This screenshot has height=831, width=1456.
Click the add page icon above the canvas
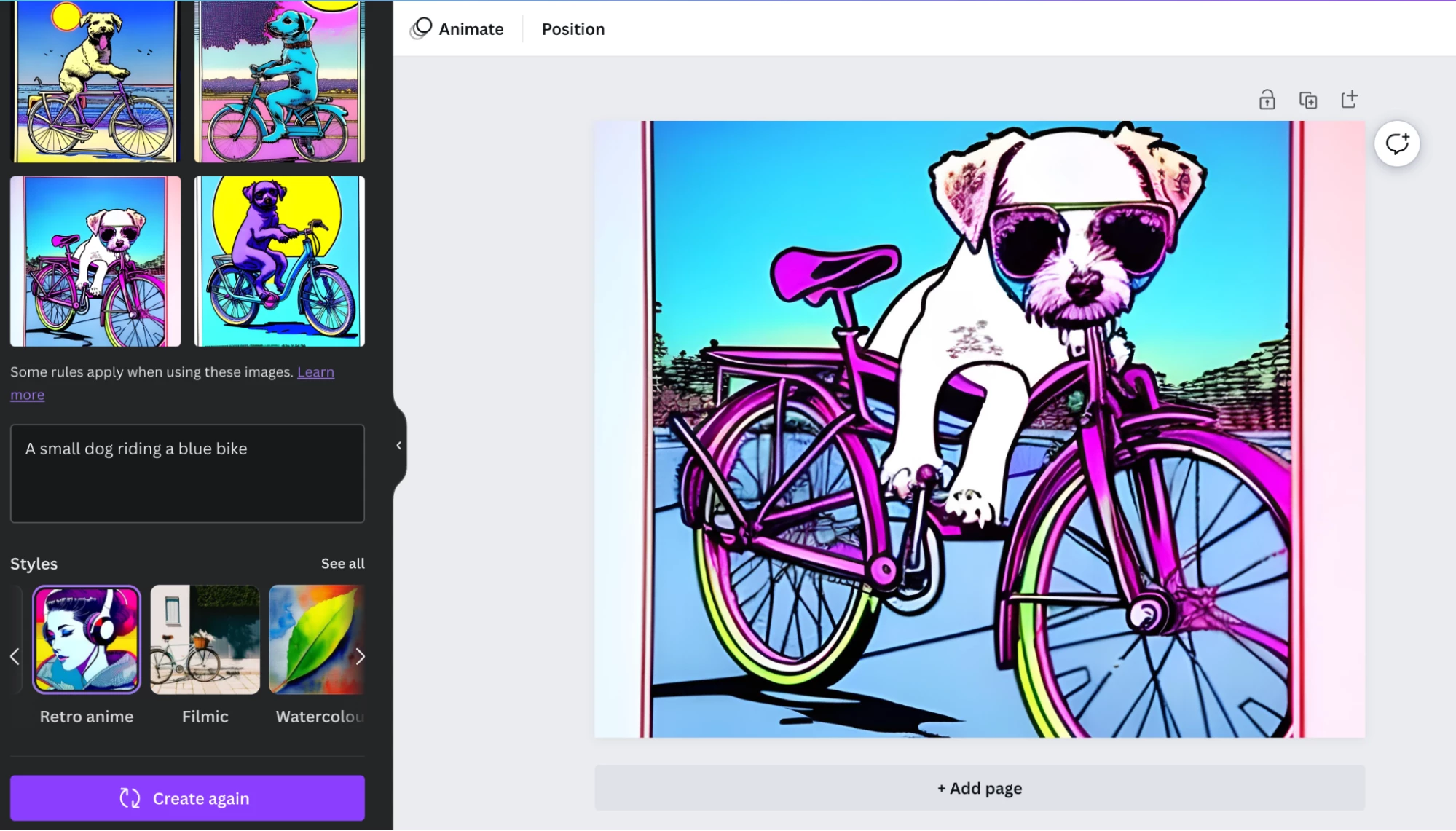[1349, 100]
